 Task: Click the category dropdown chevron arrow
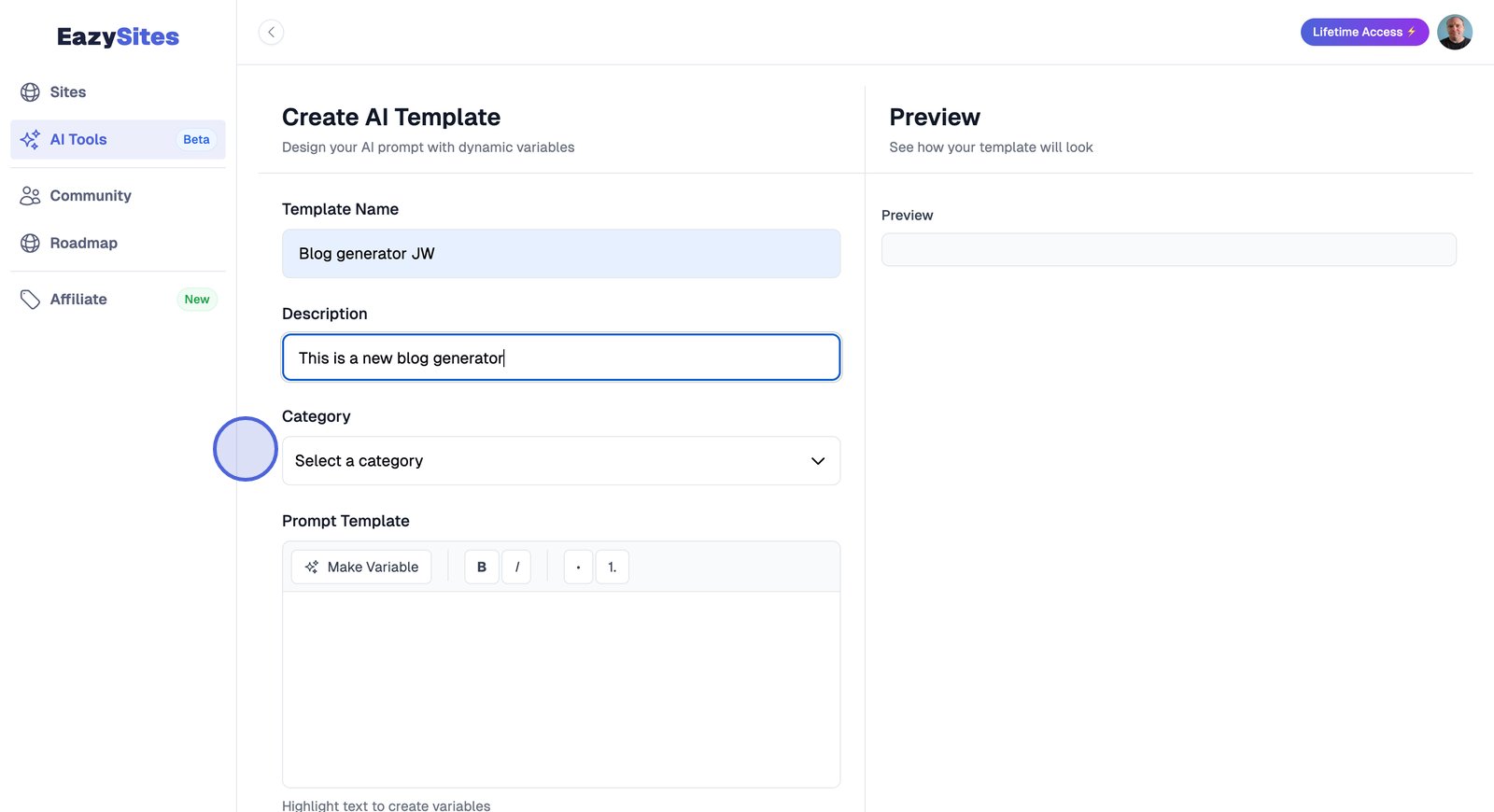click(818, 461)
